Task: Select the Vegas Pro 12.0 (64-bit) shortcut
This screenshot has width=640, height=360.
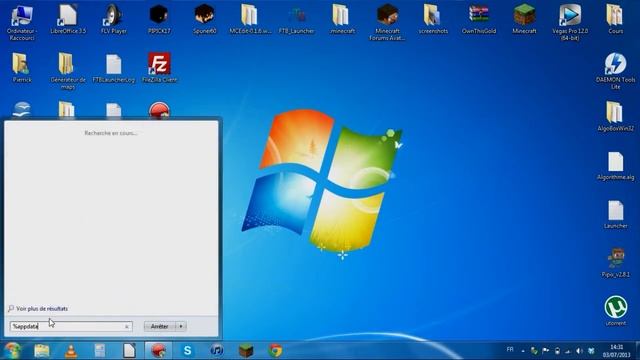Action: point(570,22)
